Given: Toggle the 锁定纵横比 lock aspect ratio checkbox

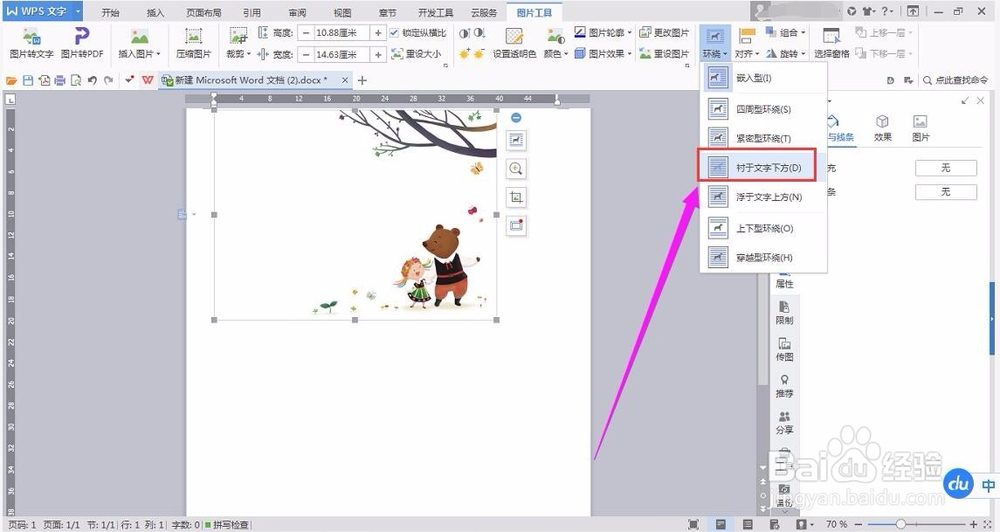Looking at the screenshot, I should click(x=394, y=33).
